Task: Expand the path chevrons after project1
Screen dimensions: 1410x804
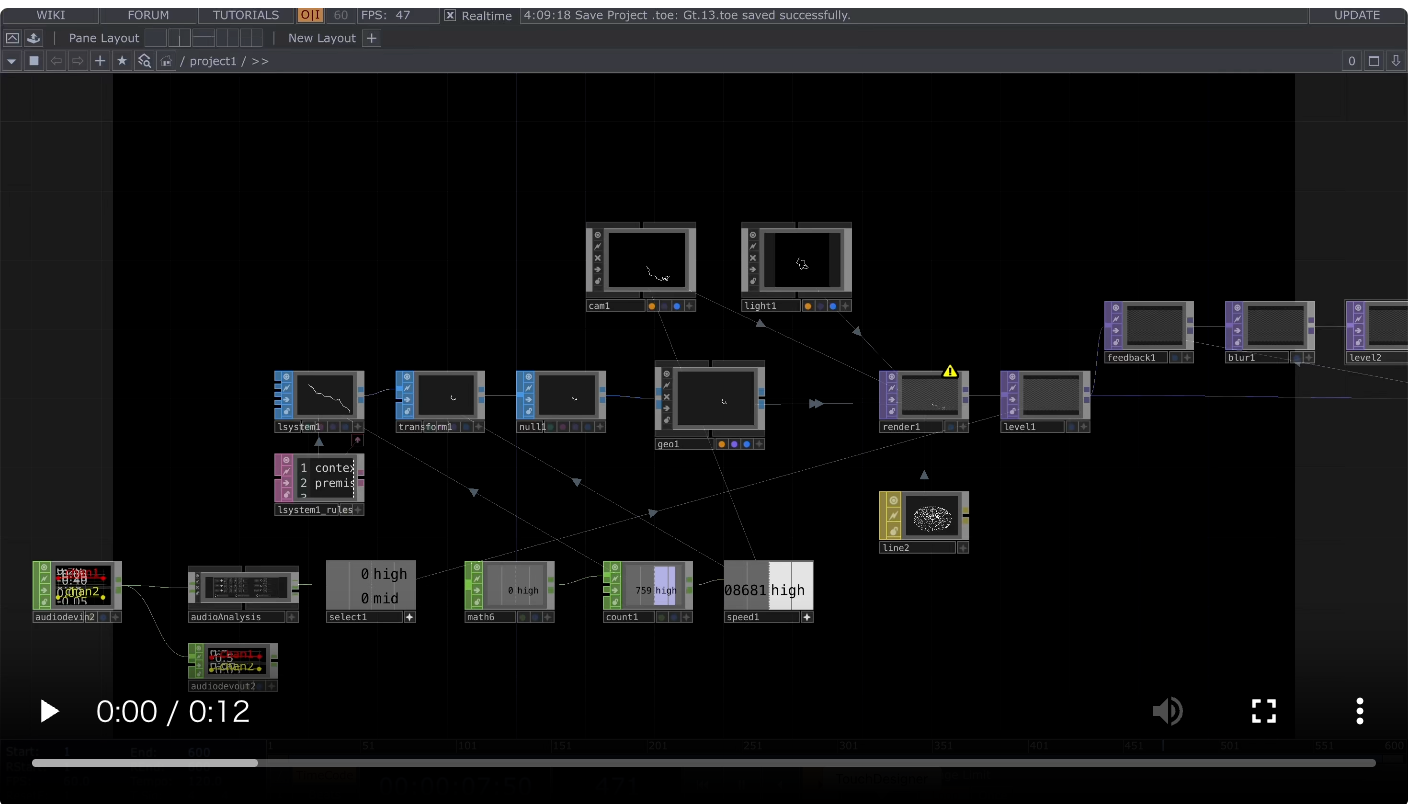Action: click(260, 61)
